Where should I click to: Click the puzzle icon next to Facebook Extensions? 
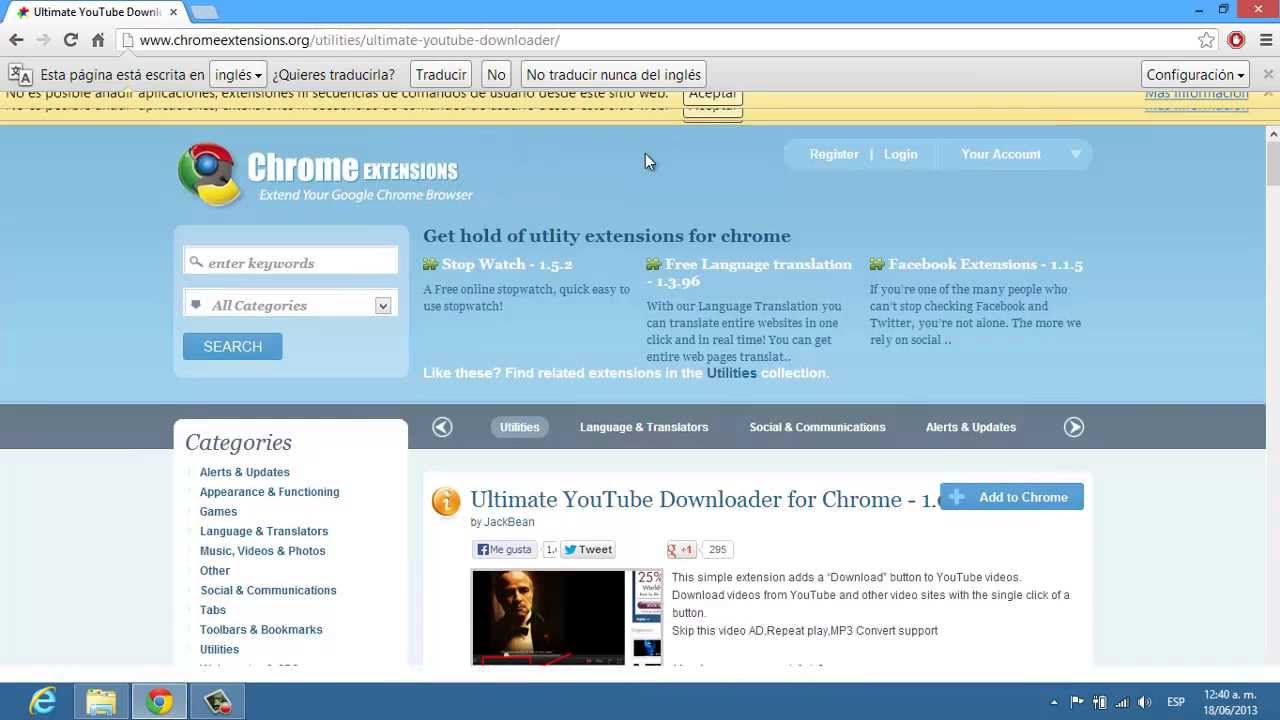click(x=877, y=264)
